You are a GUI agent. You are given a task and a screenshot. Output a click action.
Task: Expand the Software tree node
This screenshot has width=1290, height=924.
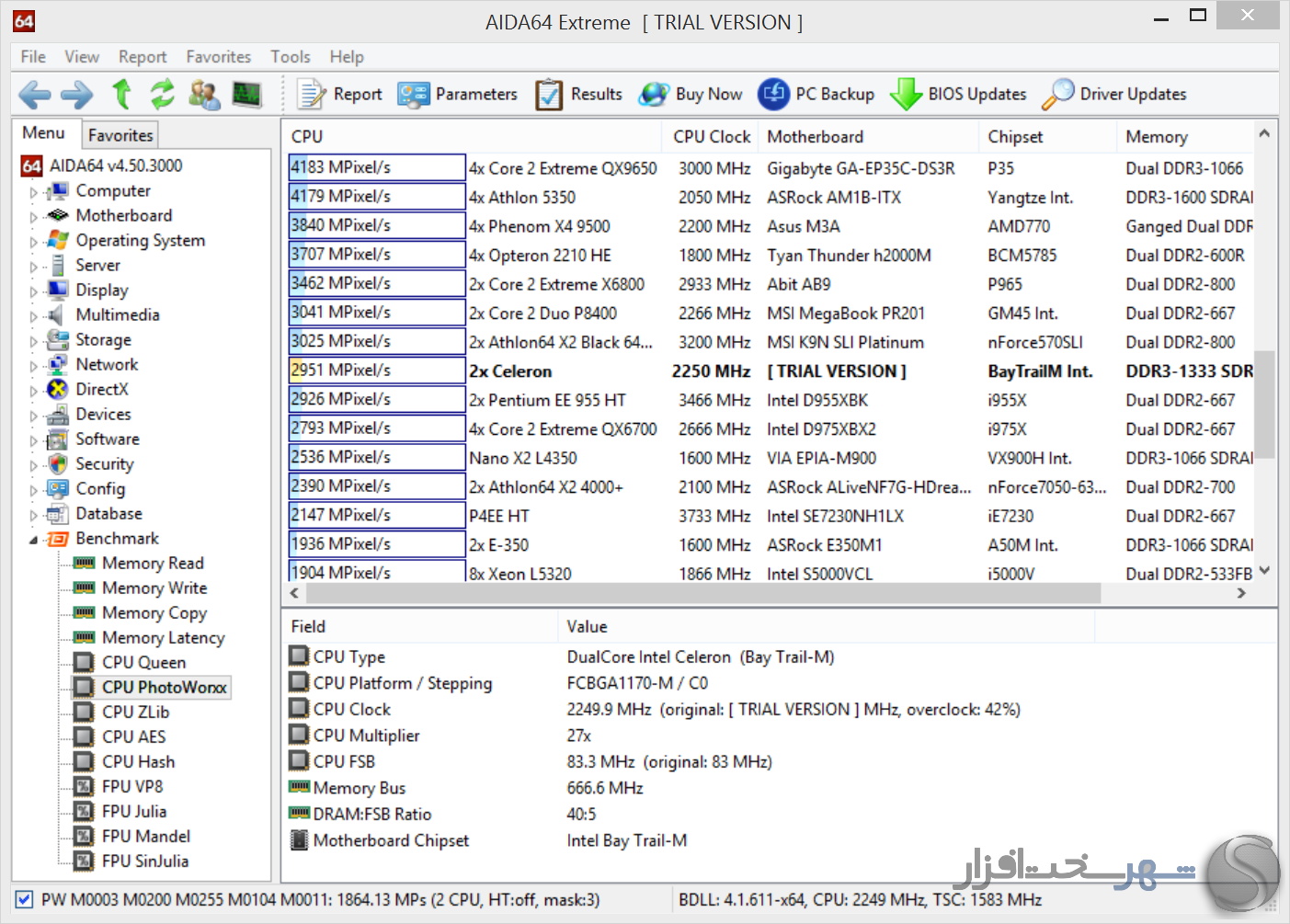point(34,440)
